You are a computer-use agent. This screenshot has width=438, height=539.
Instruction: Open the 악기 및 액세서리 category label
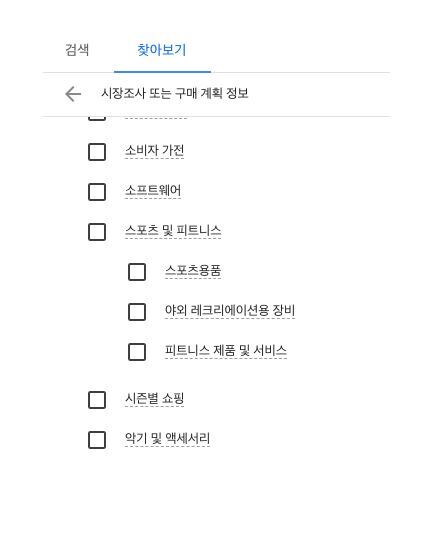pyautogui.click(x=167, y=438)
